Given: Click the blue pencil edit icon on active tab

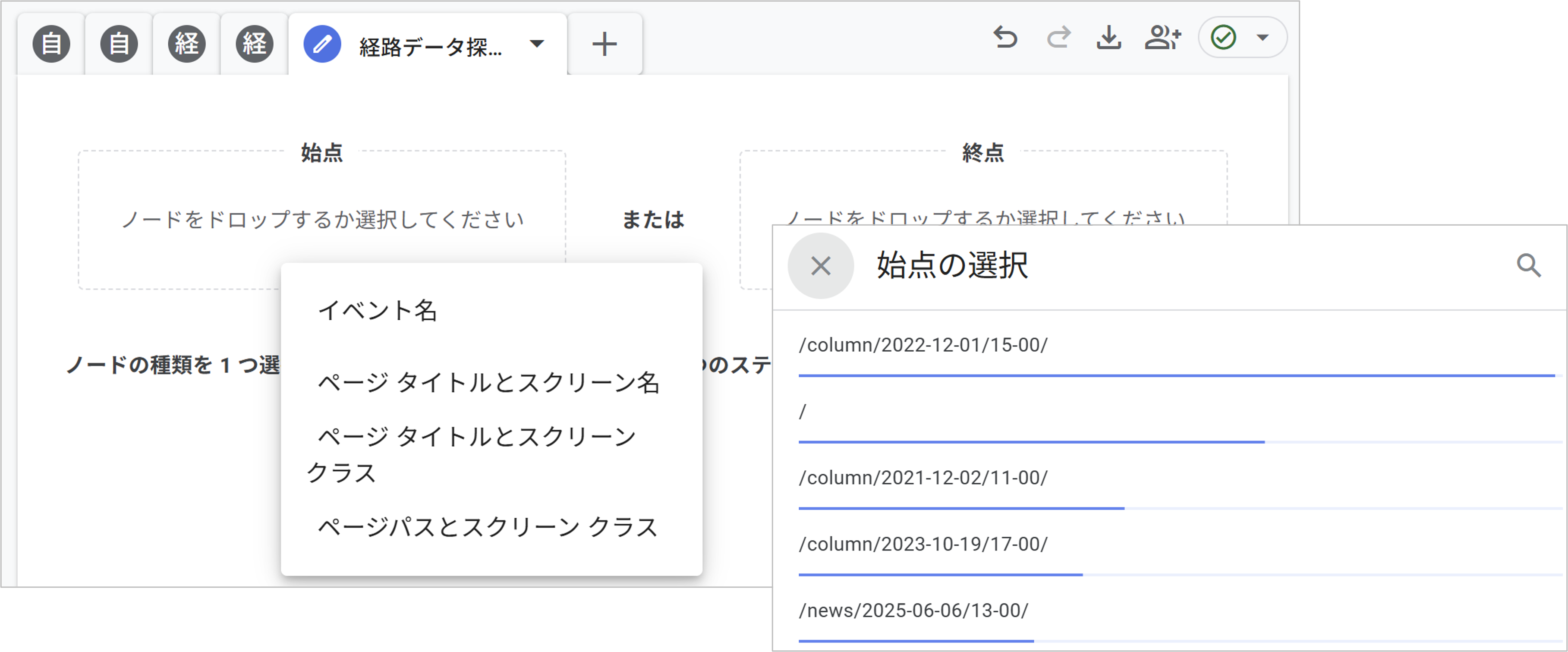Looking at the screenshot, I should 322,44.
